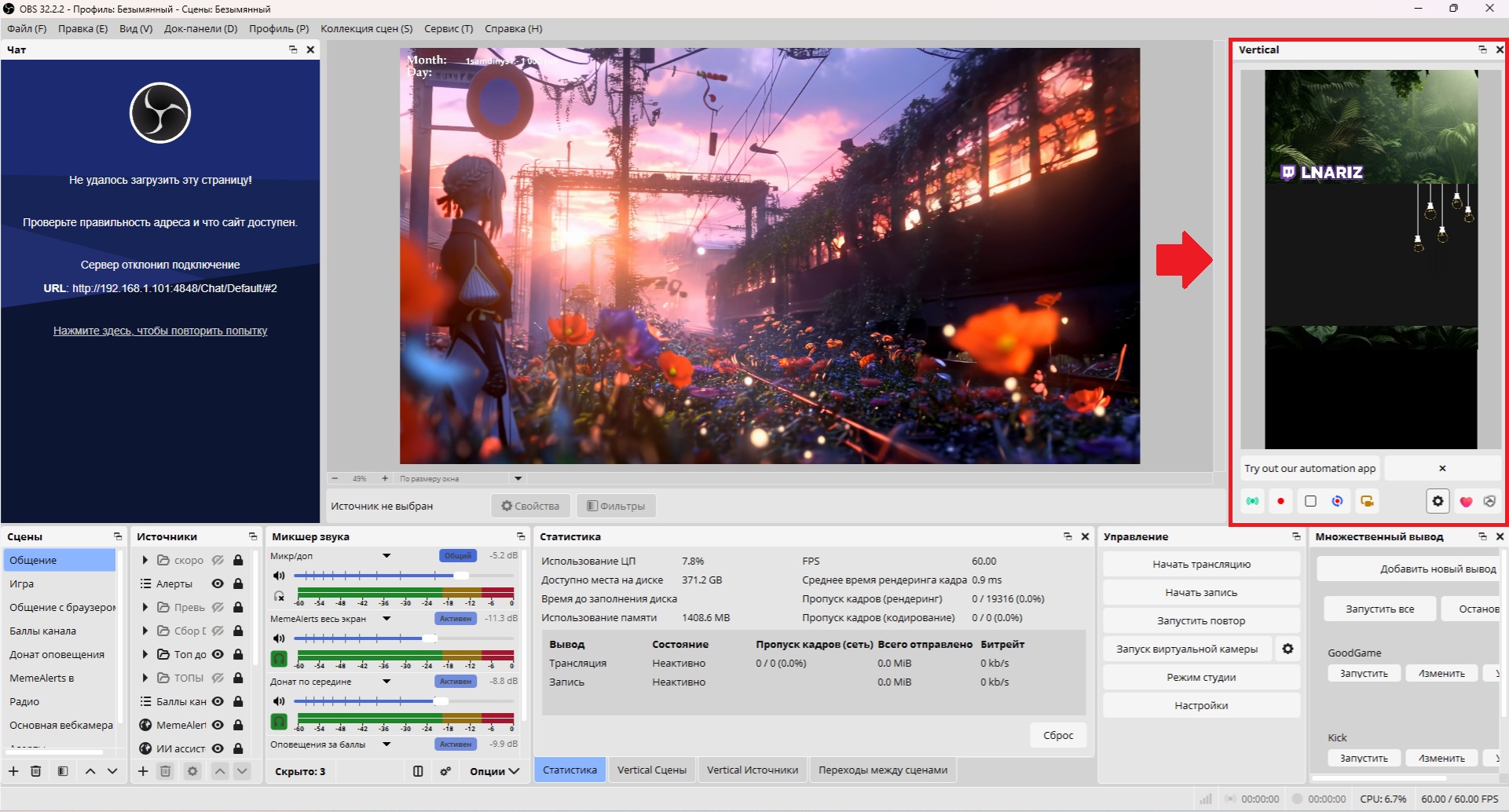
Task: Open Vertical plugin settings gear
Action: 1438,501
